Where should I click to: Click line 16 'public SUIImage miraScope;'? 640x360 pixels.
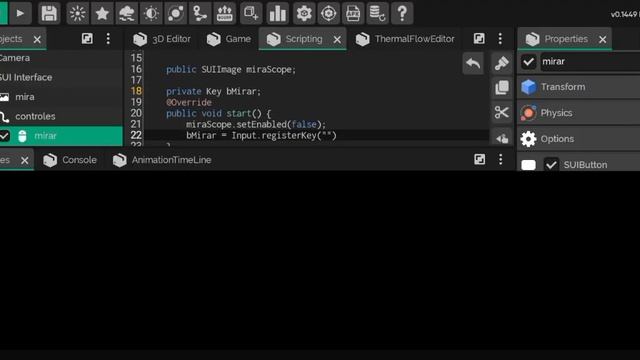point(231,70)
